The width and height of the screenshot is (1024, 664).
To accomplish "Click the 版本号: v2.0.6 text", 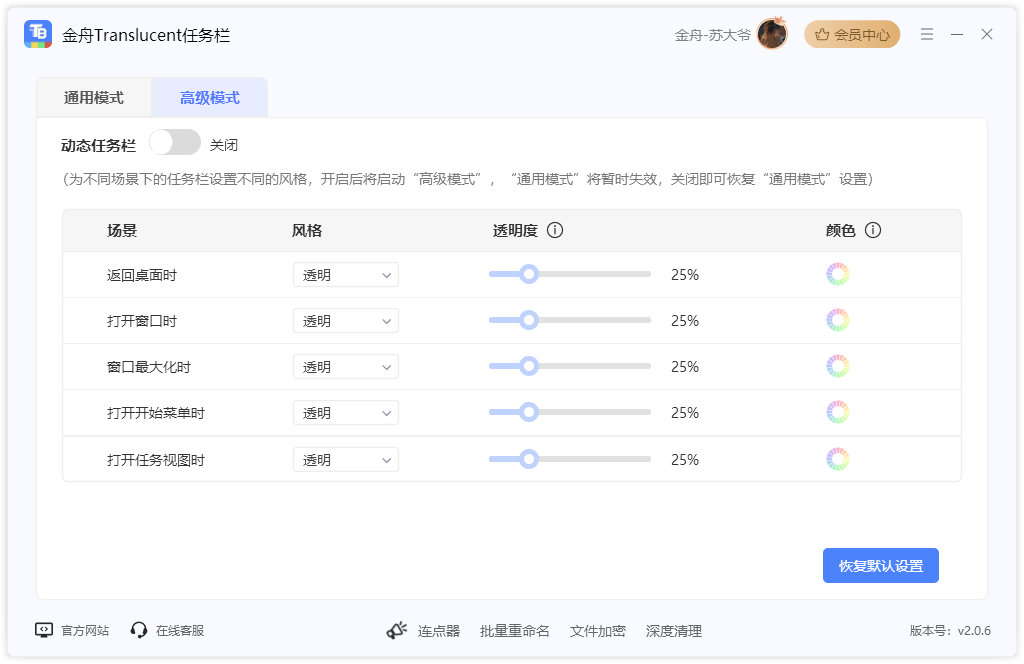I will point(950,631).
